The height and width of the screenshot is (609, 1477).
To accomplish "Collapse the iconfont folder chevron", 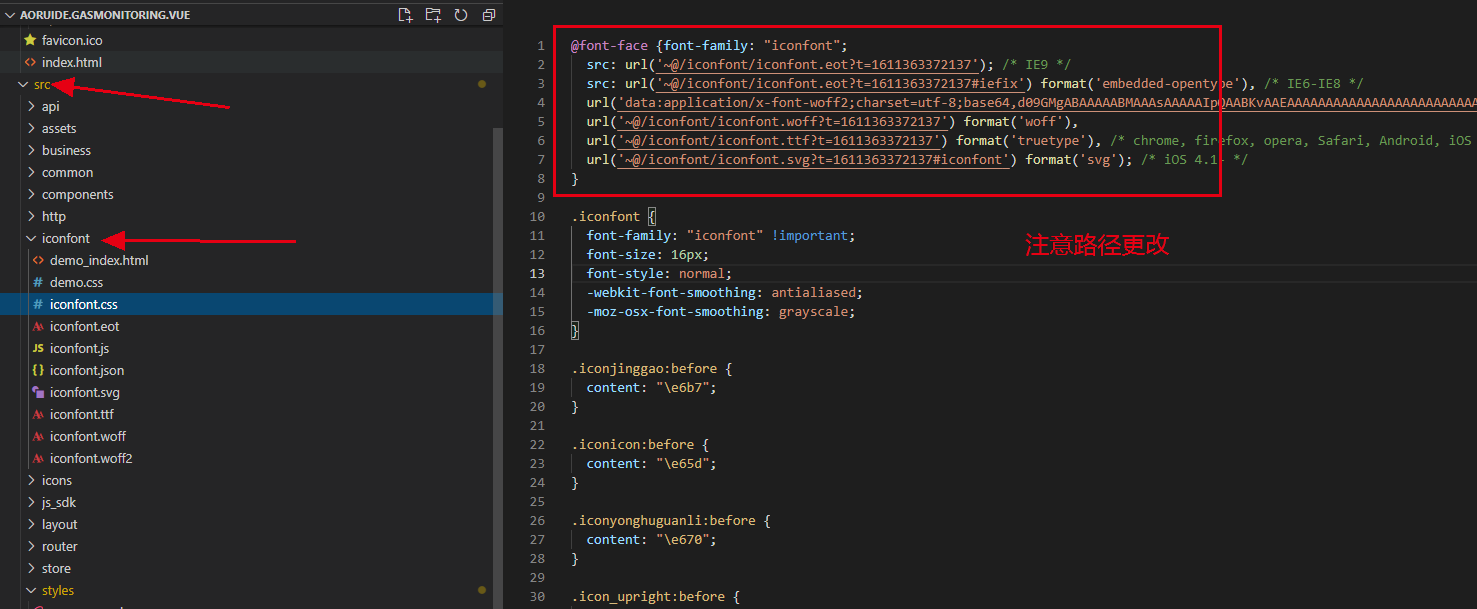I will 30,238.
